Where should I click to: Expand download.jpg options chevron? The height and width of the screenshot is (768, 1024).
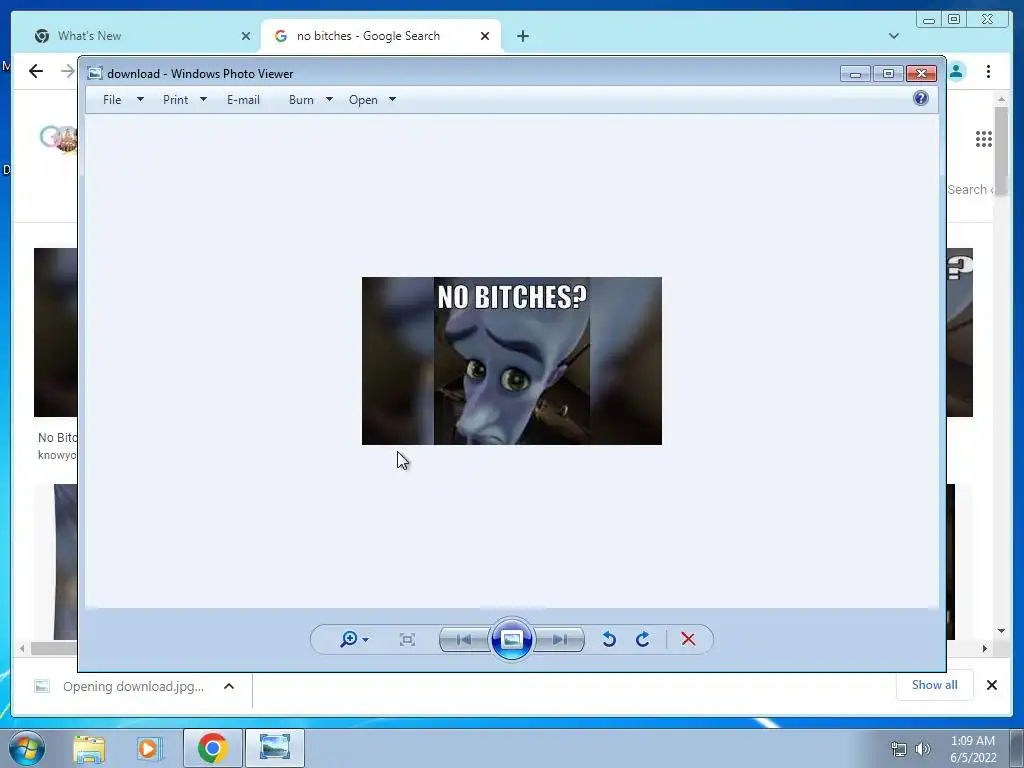(x=229, y=686)
